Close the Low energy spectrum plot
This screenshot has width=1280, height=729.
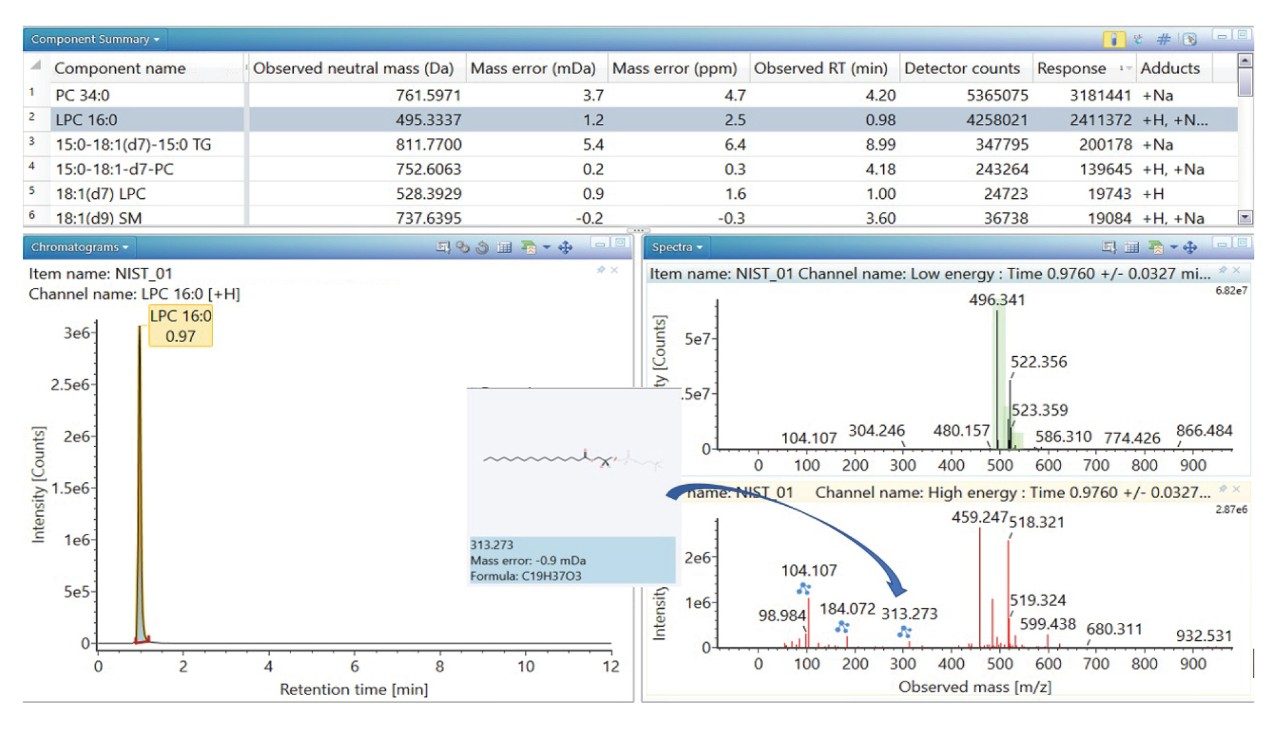[1235, 270]
